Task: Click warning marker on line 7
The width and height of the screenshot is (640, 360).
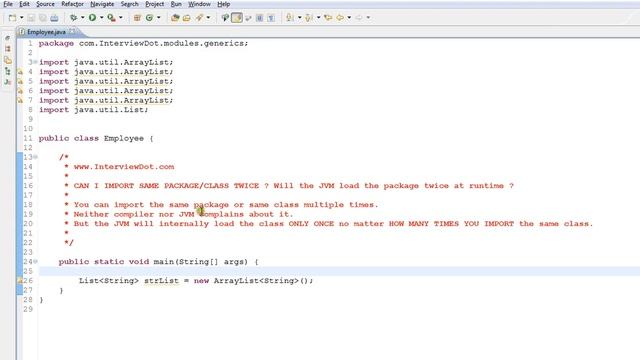Action: click(20, 100)
